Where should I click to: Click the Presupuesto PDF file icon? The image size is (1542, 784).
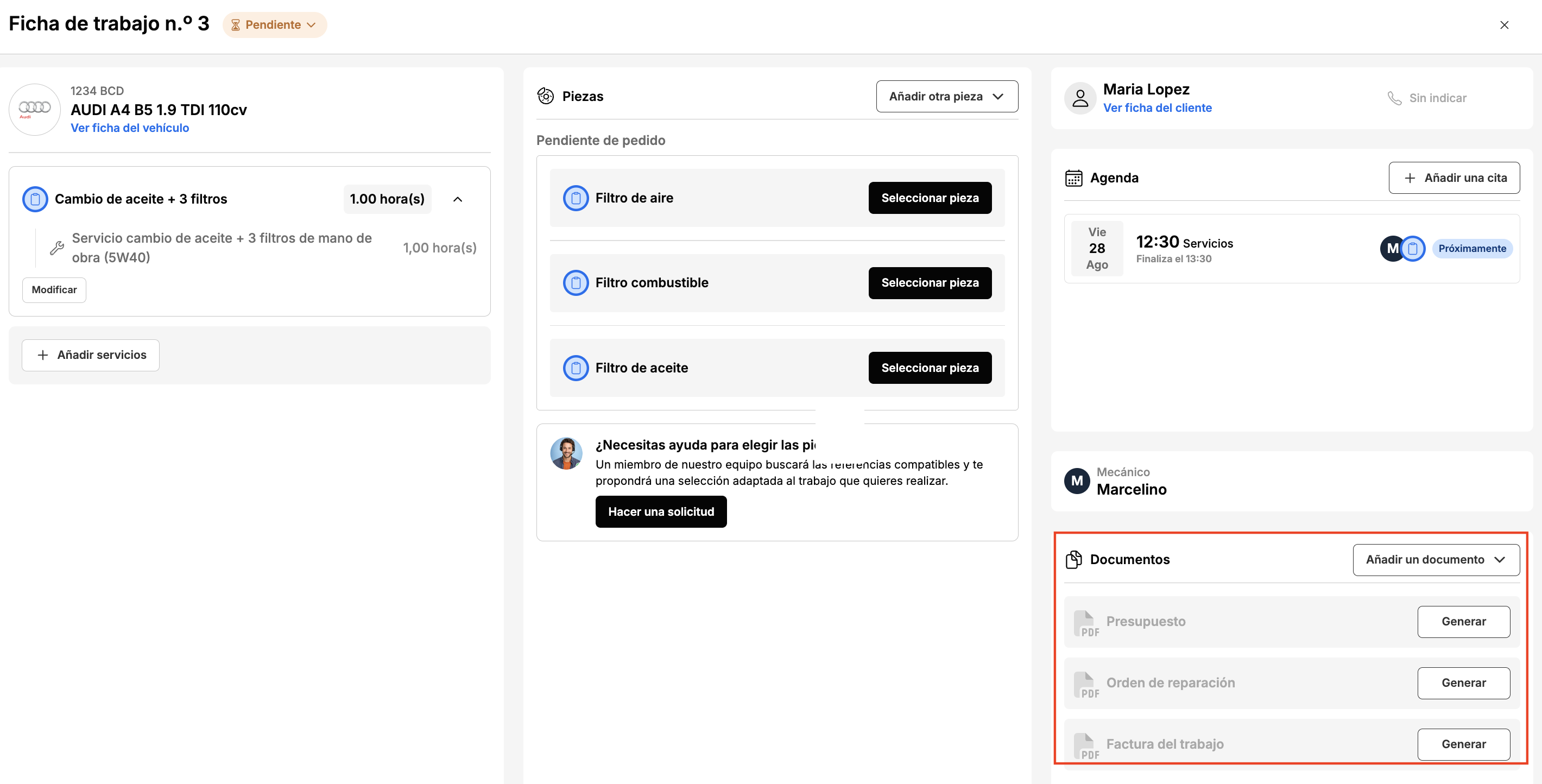pyautogui.click(x=1086, y=623)
